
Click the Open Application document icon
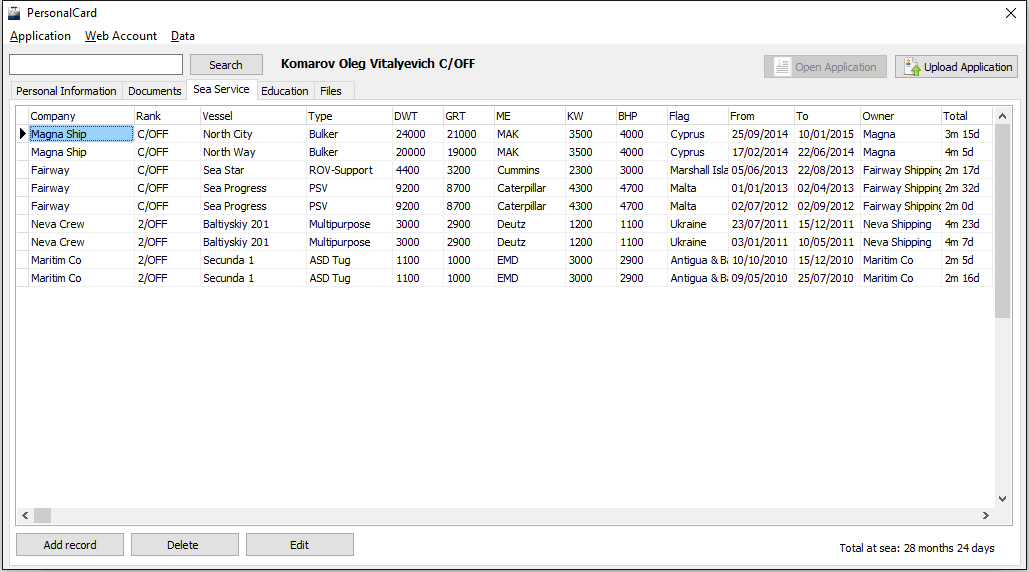tap(782, 67)
